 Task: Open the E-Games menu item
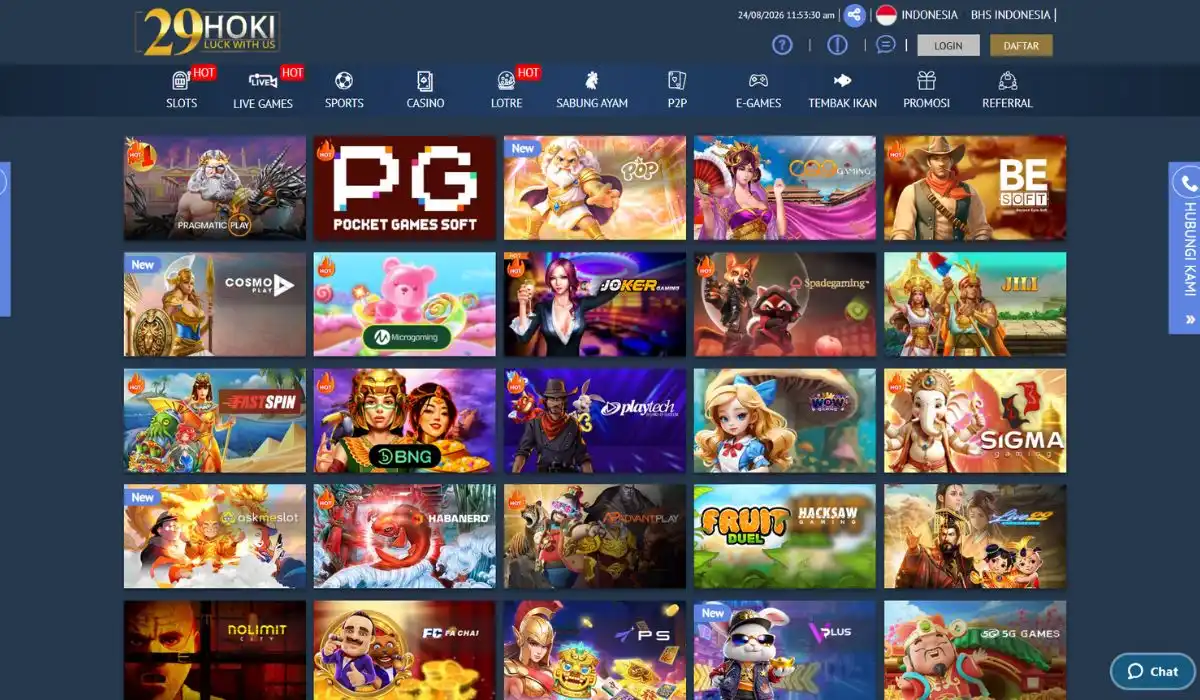pos(758,90)
